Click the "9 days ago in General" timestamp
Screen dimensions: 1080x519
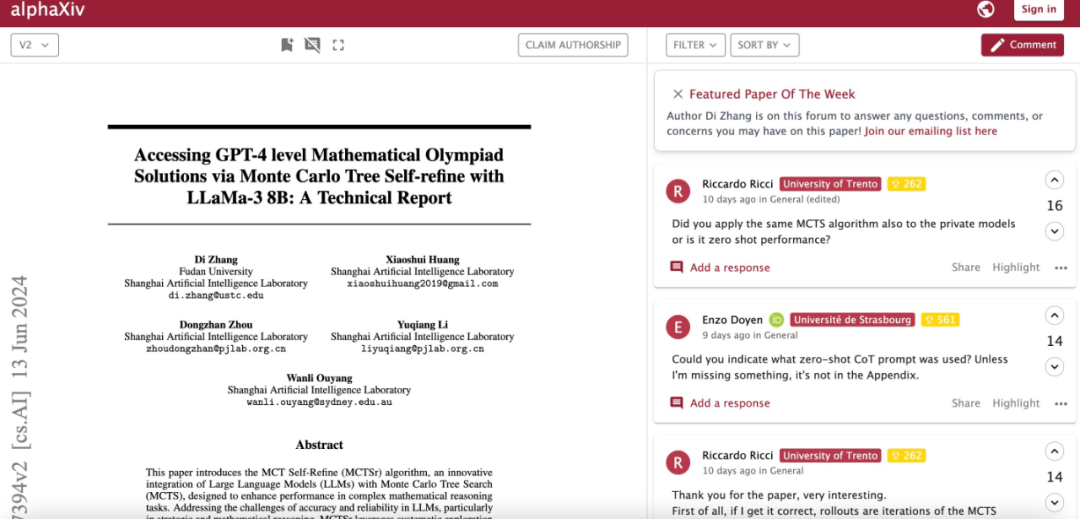tap(749, 335)
